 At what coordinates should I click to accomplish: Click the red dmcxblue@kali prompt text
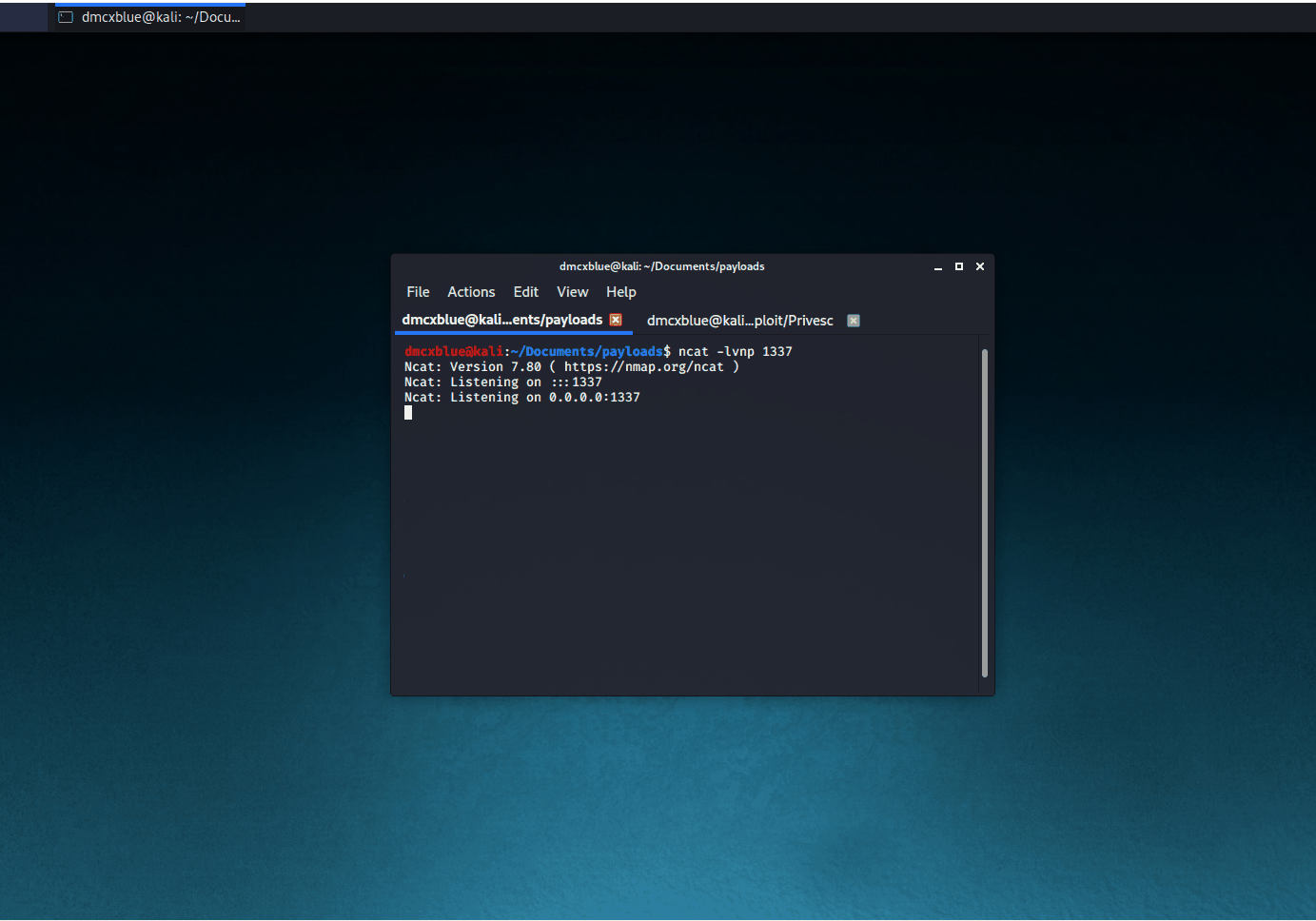tap(454, 351)
